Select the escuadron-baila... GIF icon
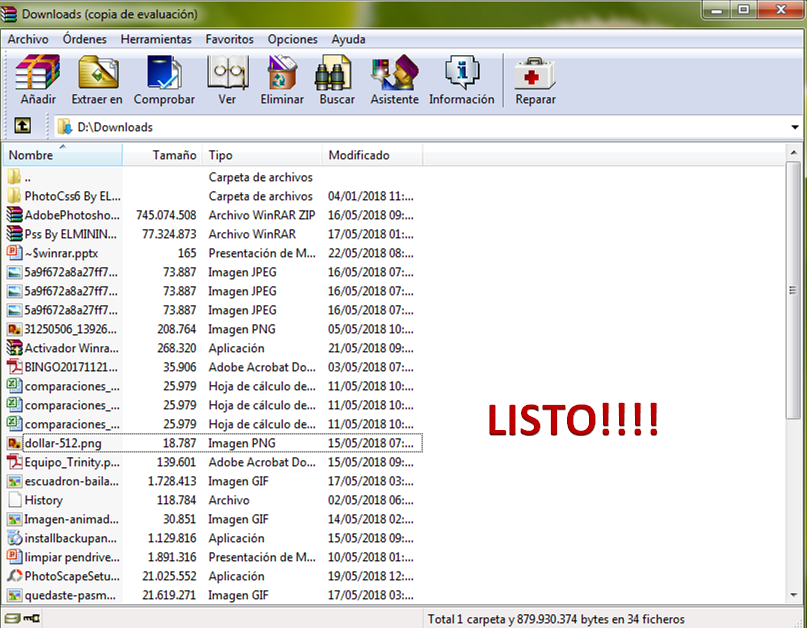This screenshot has height=628, width=807. point(14,481)
